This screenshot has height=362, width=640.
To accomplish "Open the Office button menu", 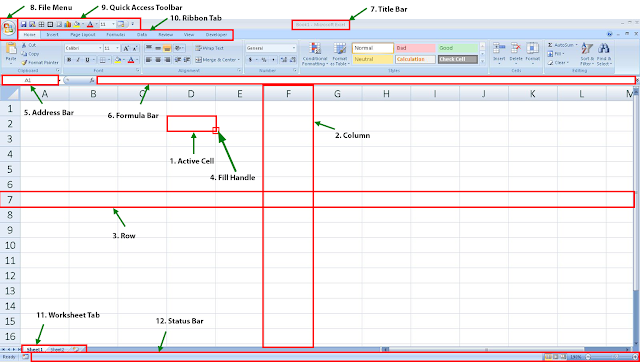I will [9, 29].
